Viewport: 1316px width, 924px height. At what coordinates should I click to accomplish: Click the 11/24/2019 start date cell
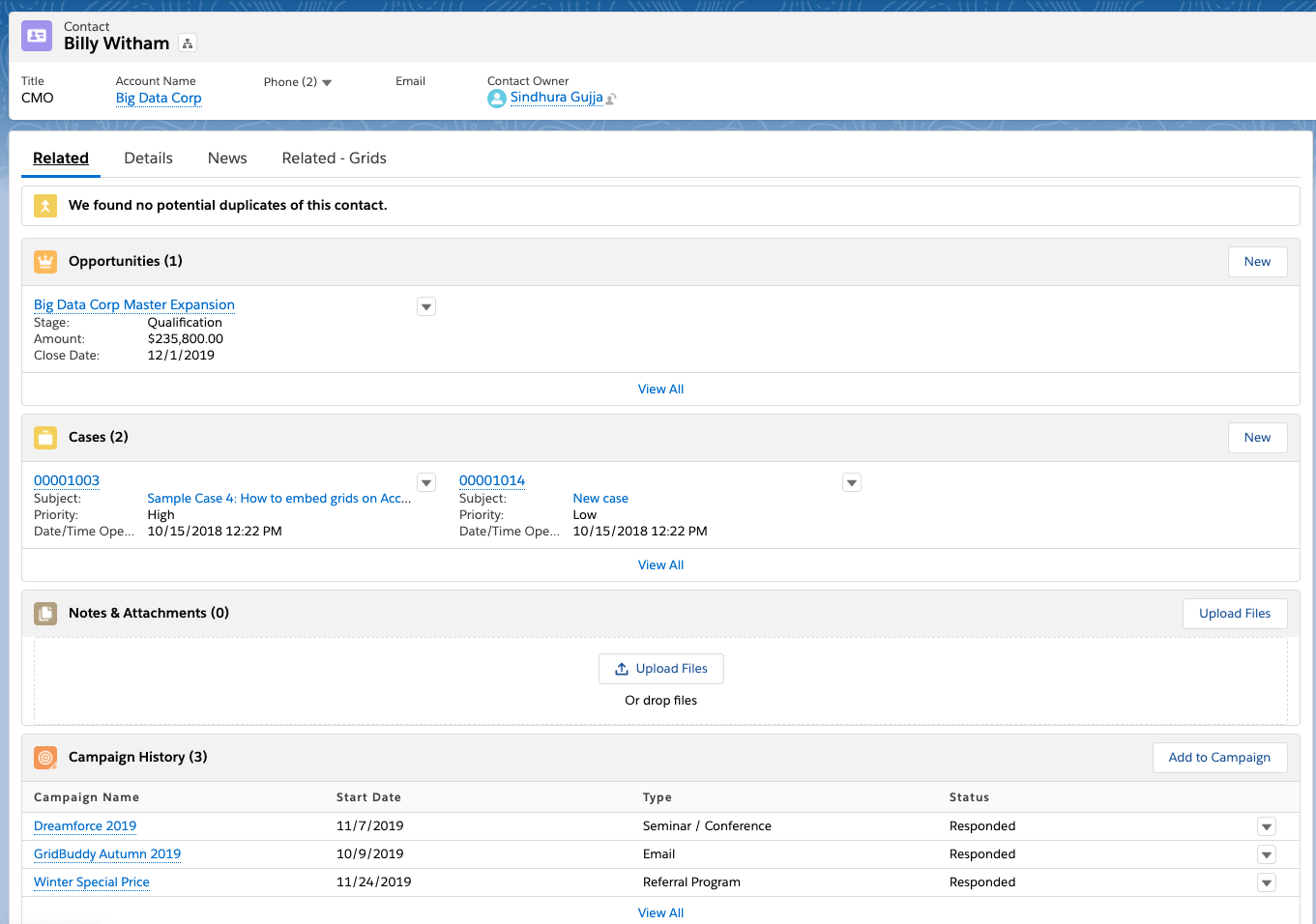[x=374, y=882]
